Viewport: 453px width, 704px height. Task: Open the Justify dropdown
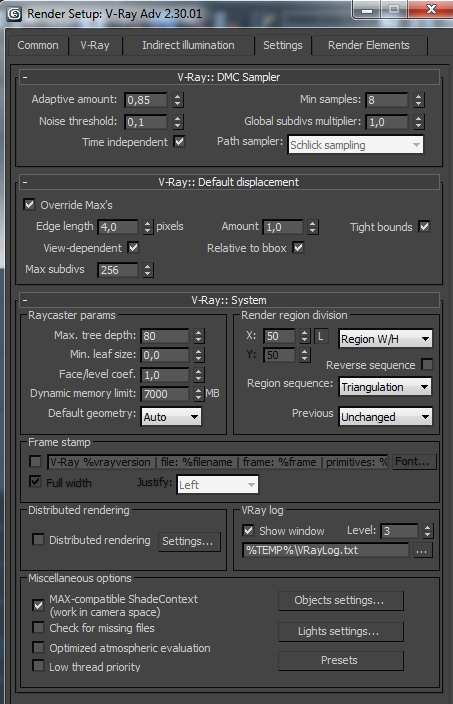pos(218,484)
